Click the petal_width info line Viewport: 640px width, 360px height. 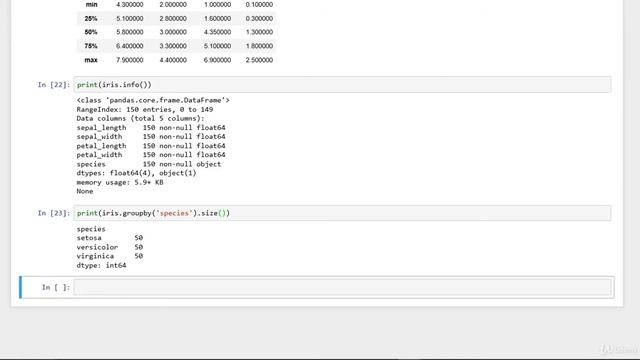click(x=151, y=155)
